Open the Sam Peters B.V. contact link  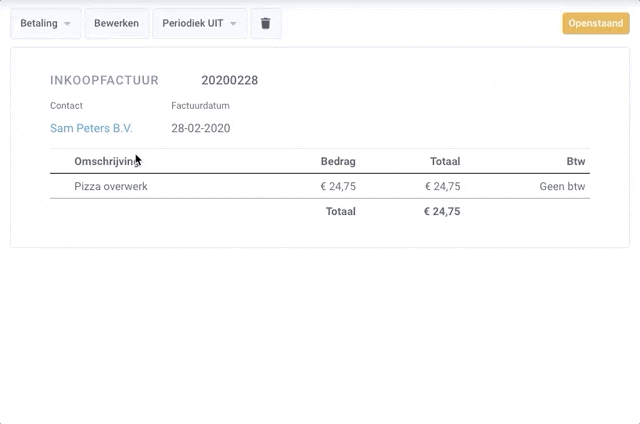pyautogui.click(x=91, y=128)
